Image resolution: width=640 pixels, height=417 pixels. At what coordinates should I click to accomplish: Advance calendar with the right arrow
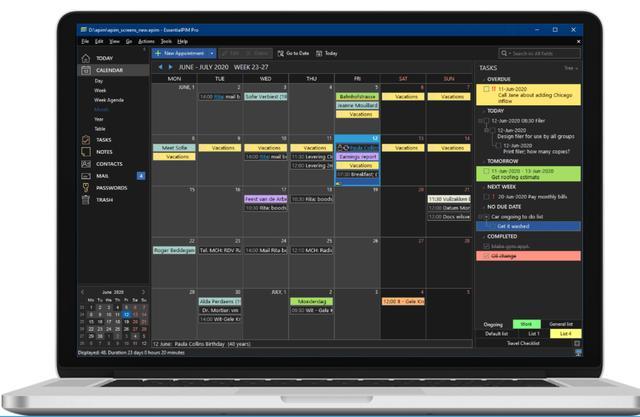point(169,67)
